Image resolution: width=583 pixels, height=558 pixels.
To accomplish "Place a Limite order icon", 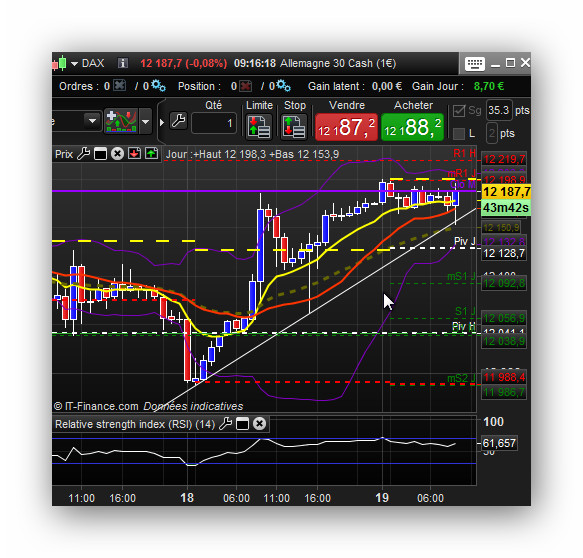I will [259, 127].
